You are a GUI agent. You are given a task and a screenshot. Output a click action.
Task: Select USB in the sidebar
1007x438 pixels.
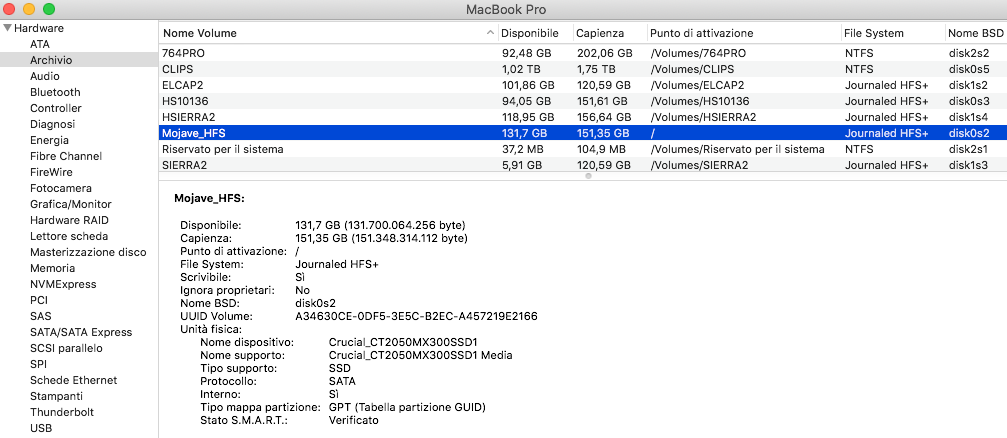[x=41, y=428]
